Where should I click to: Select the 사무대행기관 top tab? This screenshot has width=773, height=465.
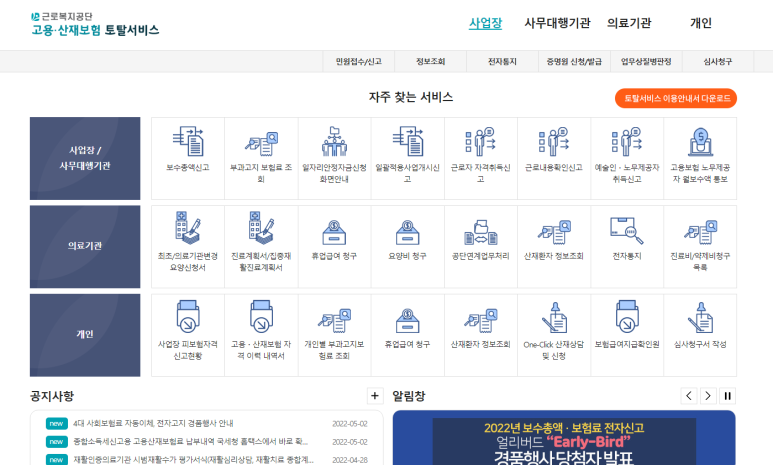557,23
